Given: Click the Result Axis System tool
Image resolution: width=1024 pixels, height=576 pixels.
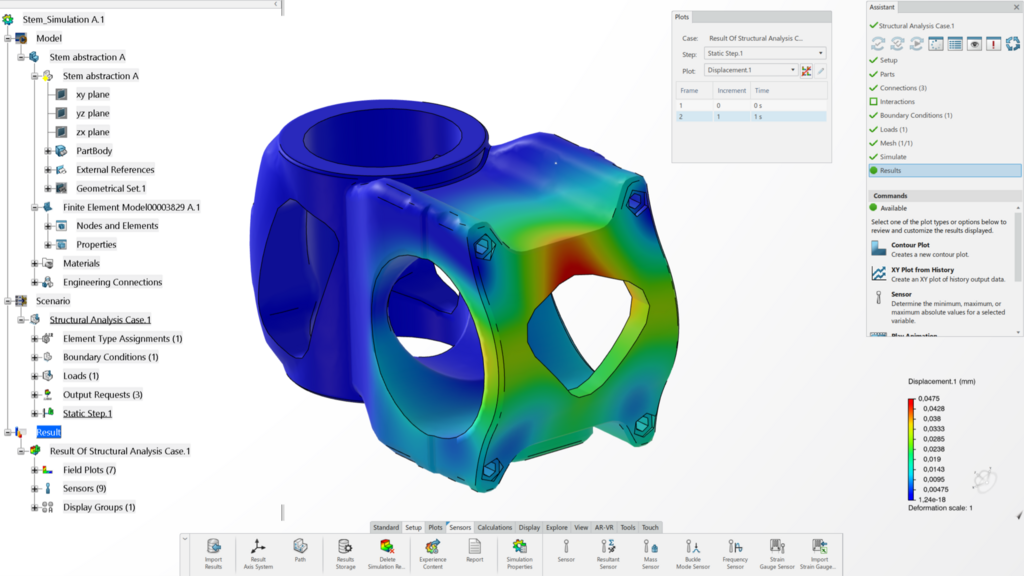Looking at the screenshot, I should coord(257,547).
